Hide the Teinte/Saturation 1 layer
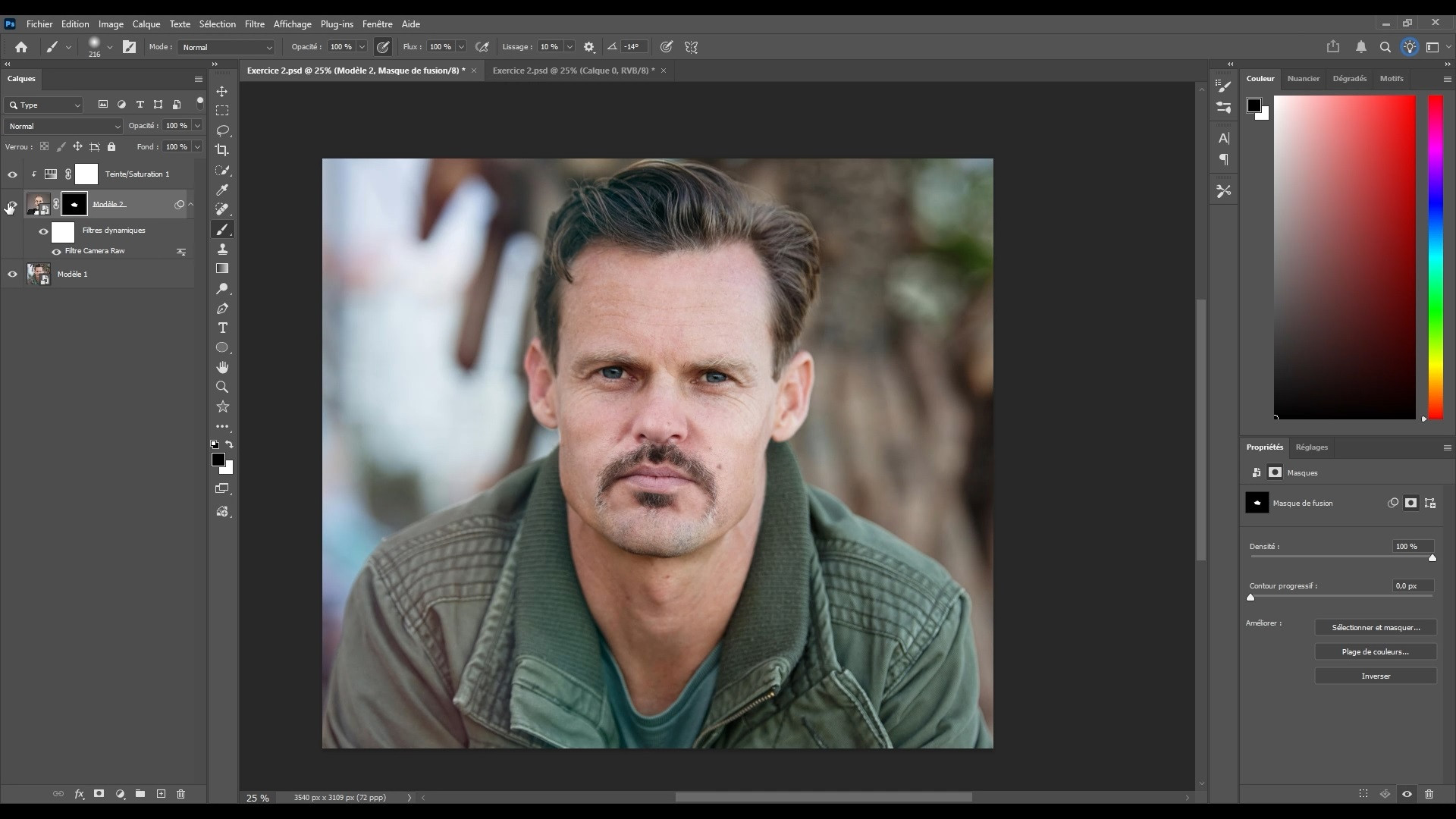 [x=12, y=174]
